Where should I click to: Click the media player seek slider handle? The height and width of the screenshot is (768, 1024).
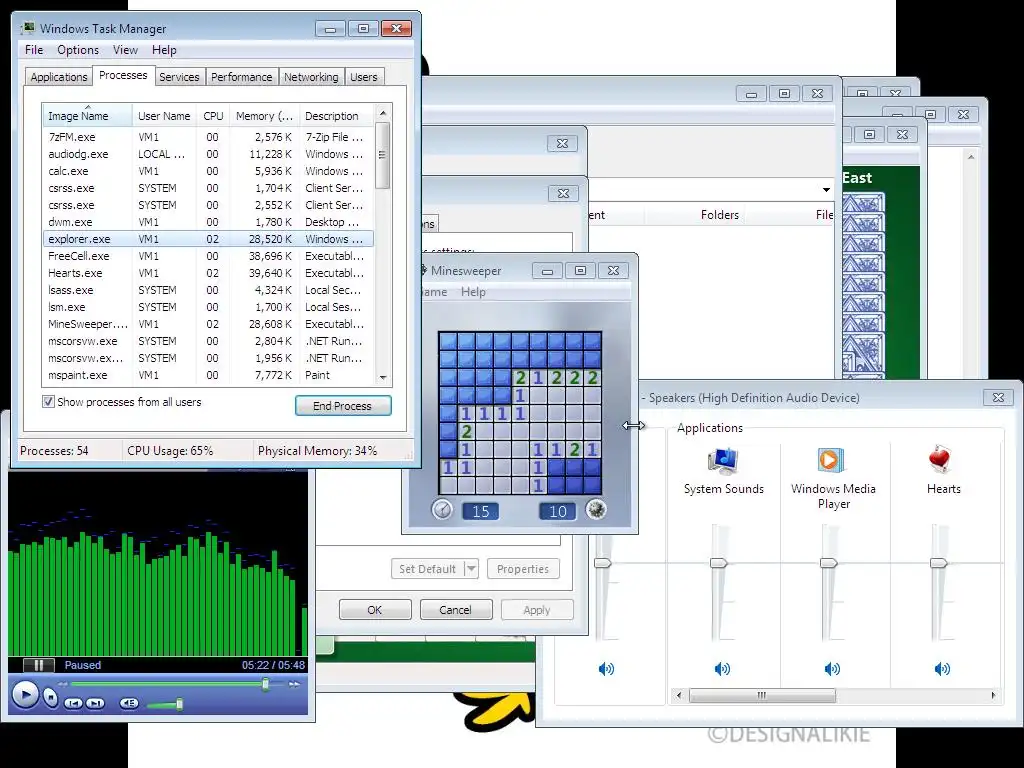point(265,684)
